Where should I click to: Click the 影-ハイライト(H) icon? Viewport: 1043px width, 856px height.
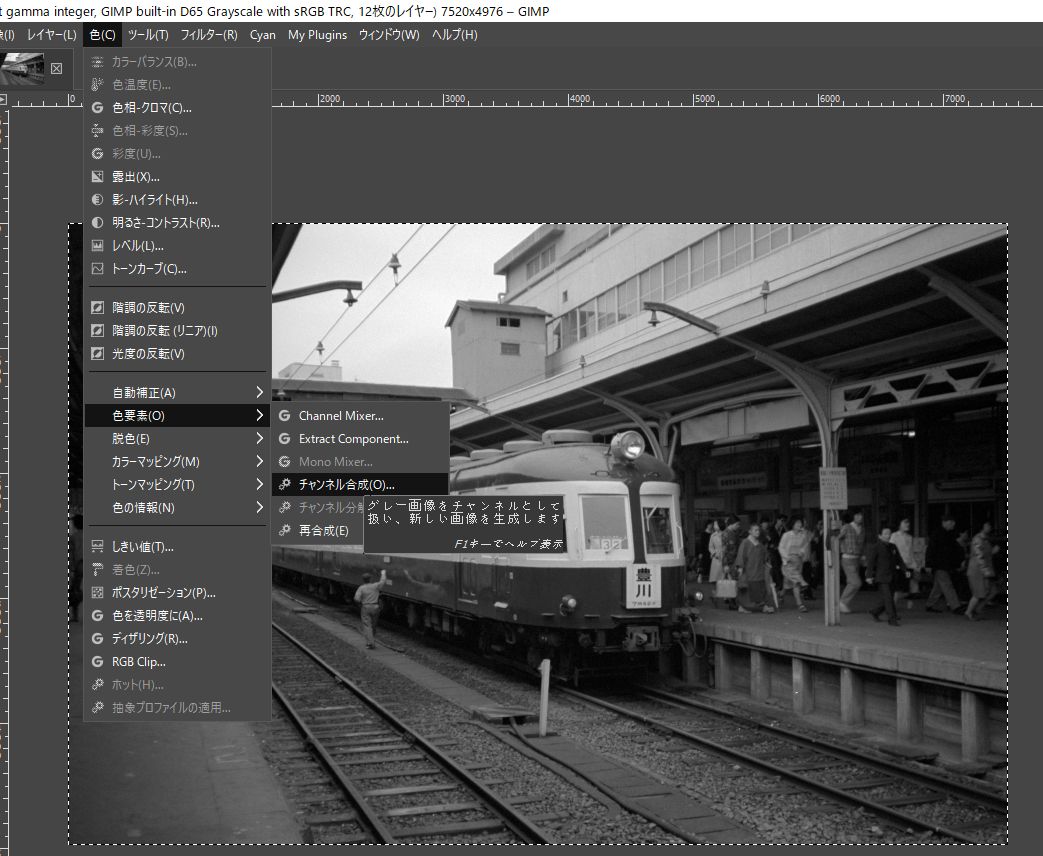[97, 200]
